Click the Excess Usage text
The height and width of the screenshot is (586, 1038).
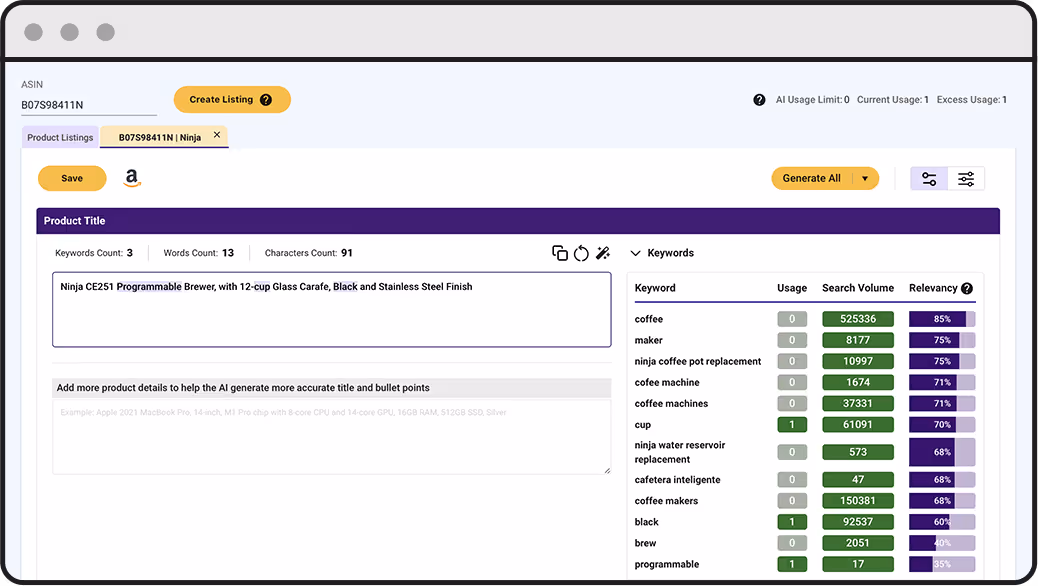[971, 100]
